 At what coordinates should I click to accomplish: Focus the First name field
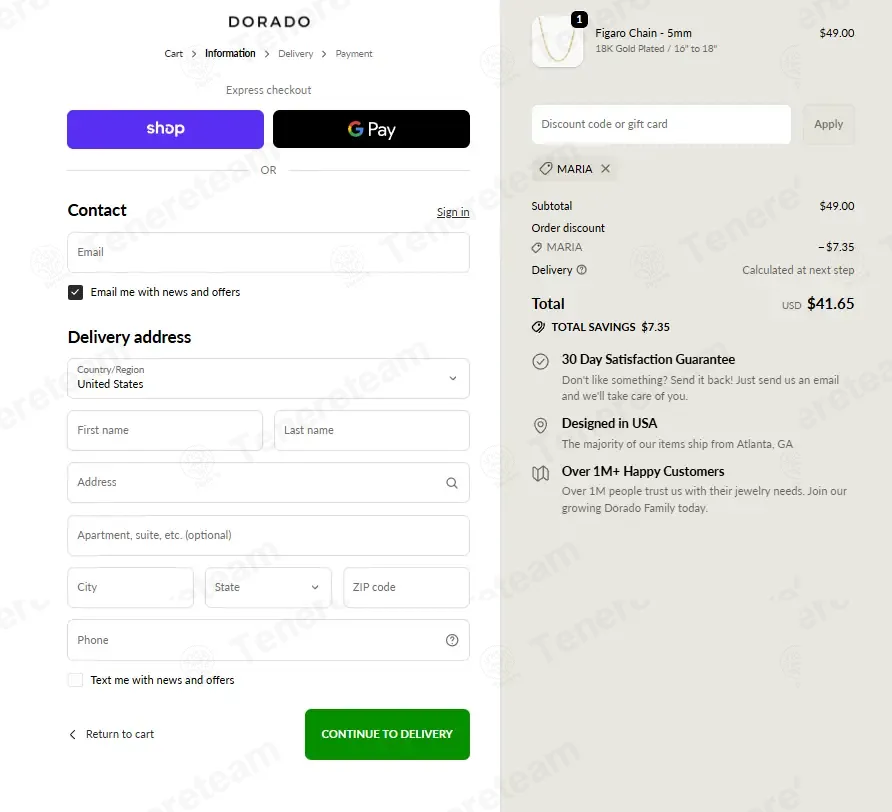tap(165, 430)
